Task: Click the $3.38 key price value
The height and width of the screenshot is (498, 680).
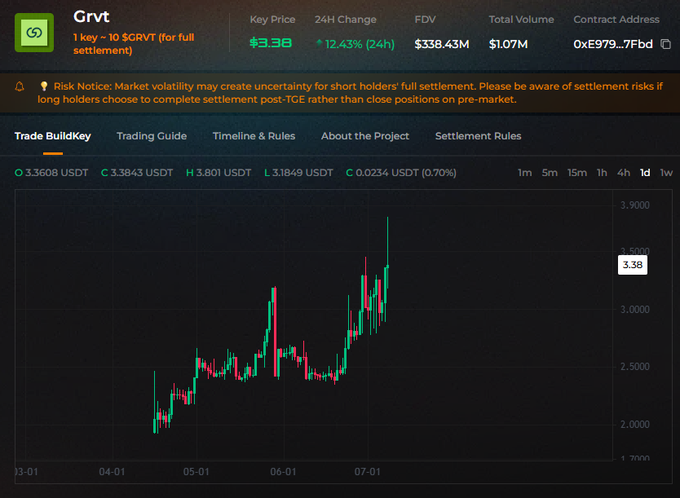Action: coord(271,43)
